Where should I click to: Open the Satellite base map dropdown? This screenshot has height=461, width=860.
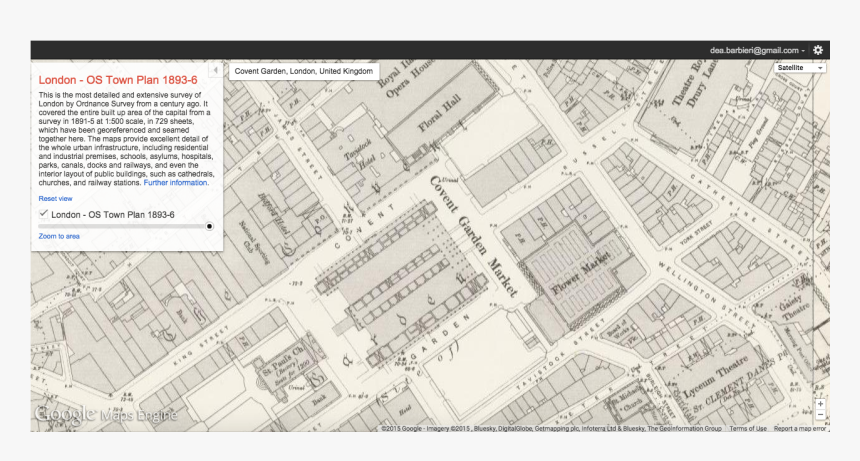click(x=800, y=67)
